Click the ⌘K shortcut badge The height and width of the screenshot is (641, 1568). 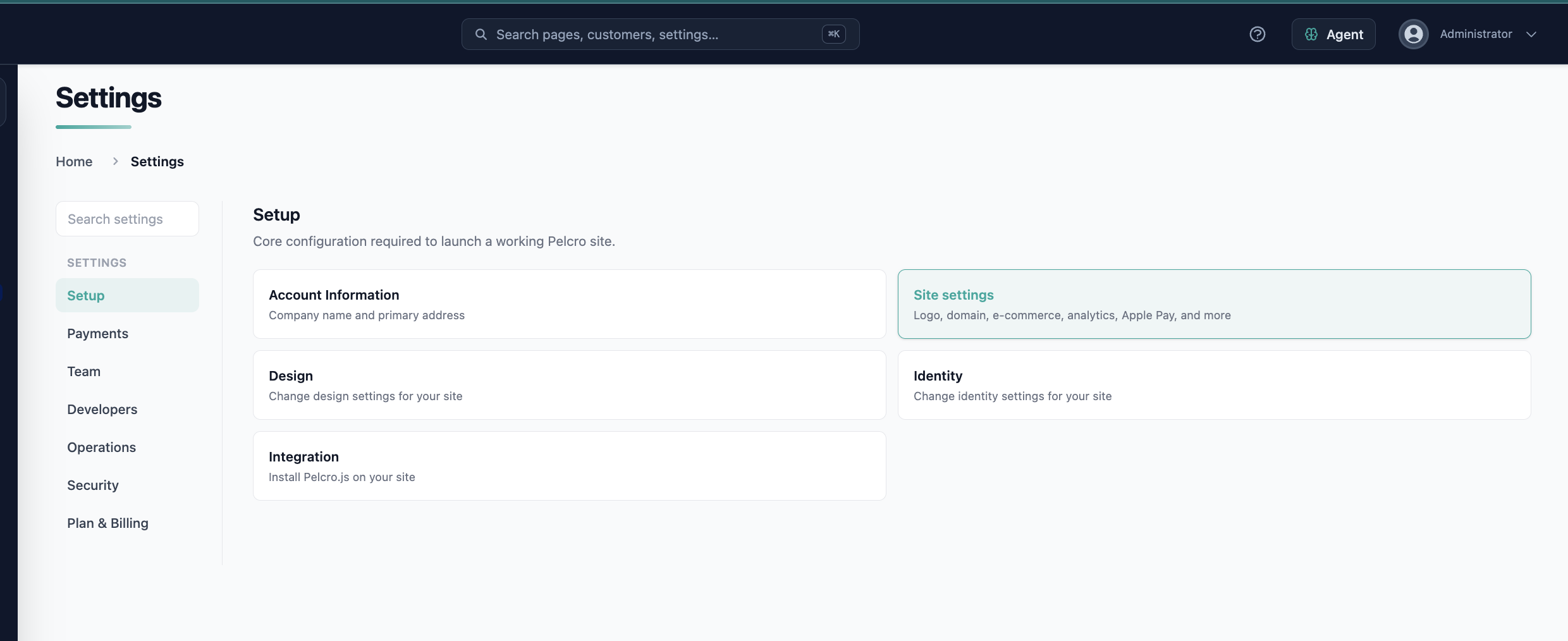coord(833,34)
